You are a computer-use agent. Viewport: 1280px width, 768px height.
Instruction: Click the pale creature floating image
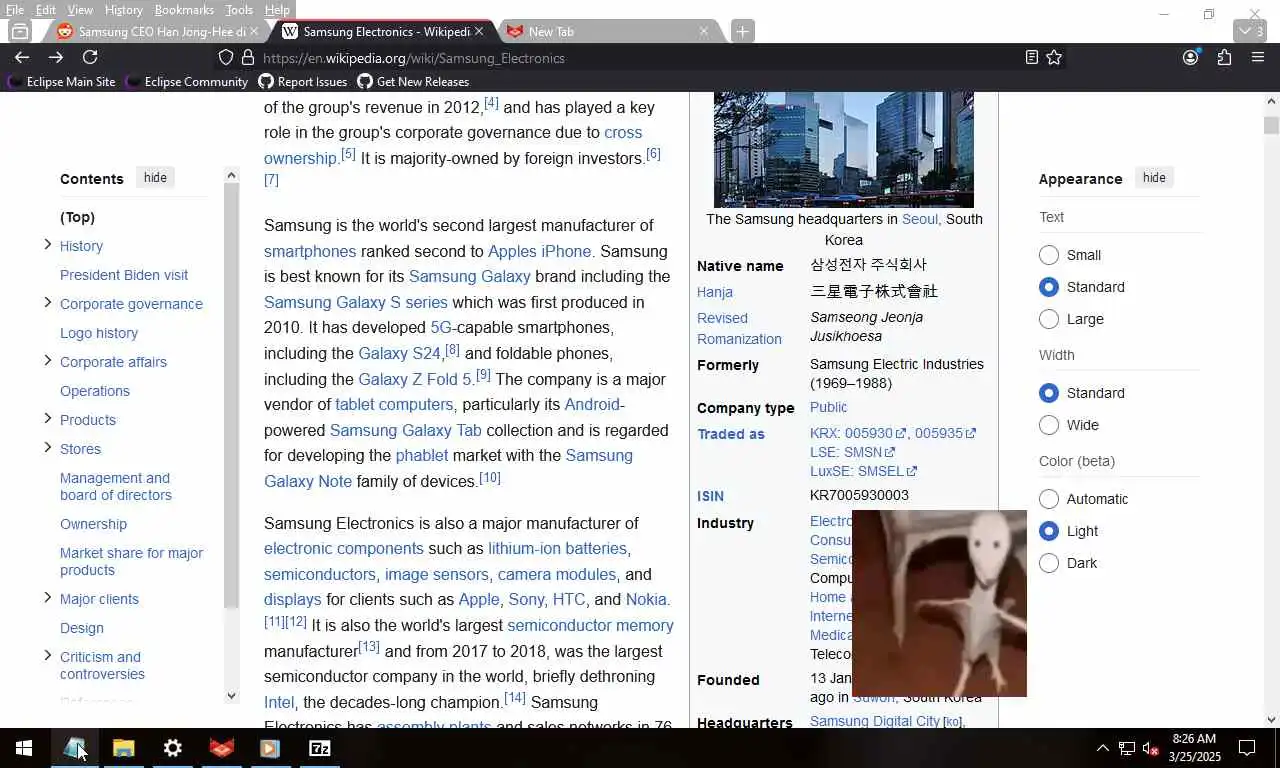click(x=939, y=603)
